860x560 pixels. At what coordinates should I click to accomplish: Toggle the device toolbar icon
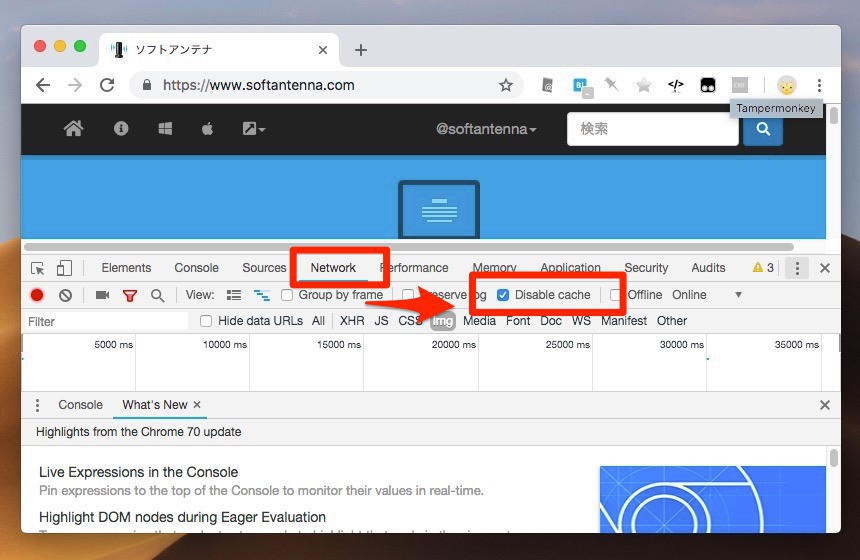pyautogui.click(x=64, y=268)
